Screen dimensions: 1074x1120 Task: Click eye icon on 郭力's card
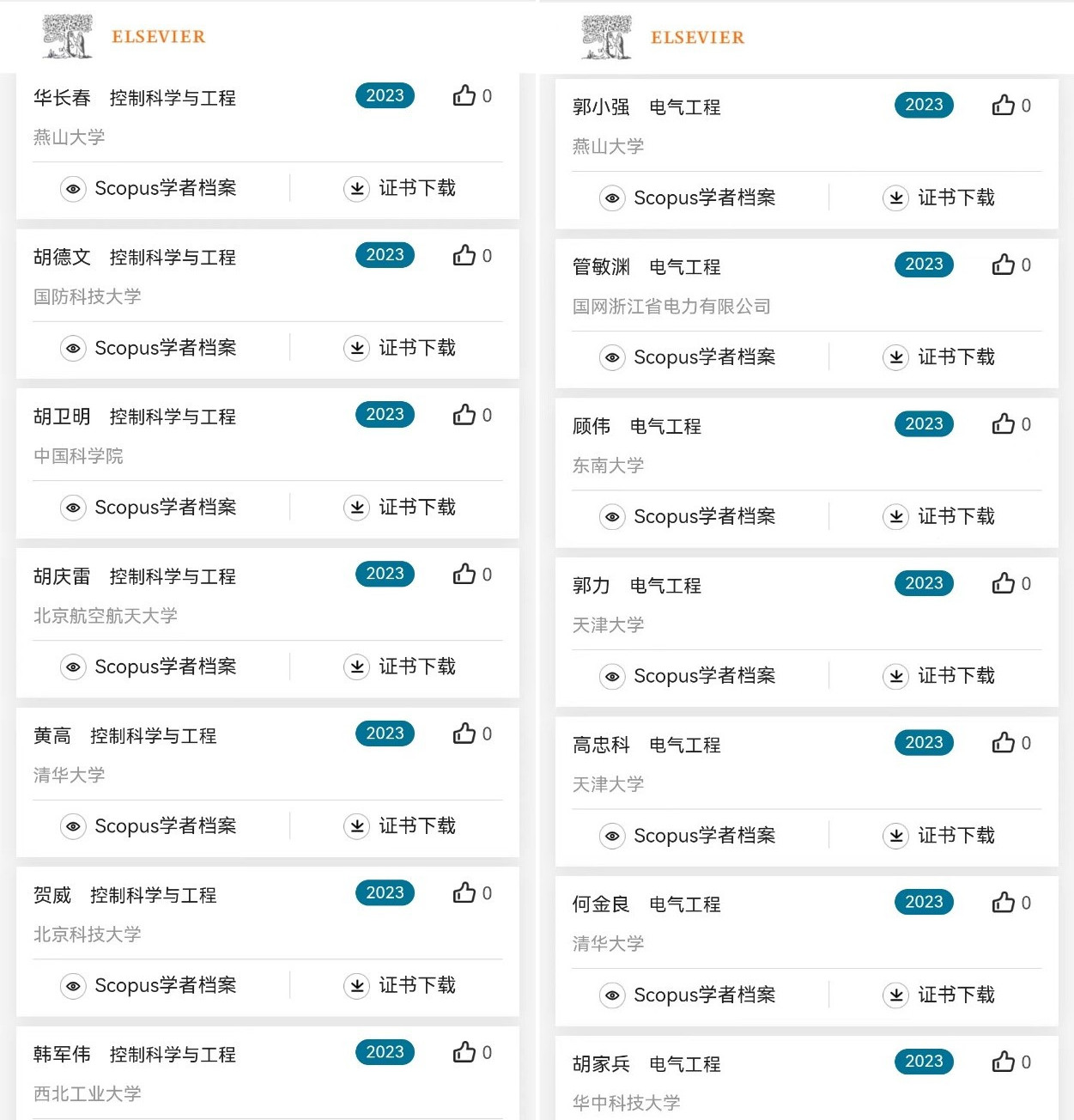(612, 677)
